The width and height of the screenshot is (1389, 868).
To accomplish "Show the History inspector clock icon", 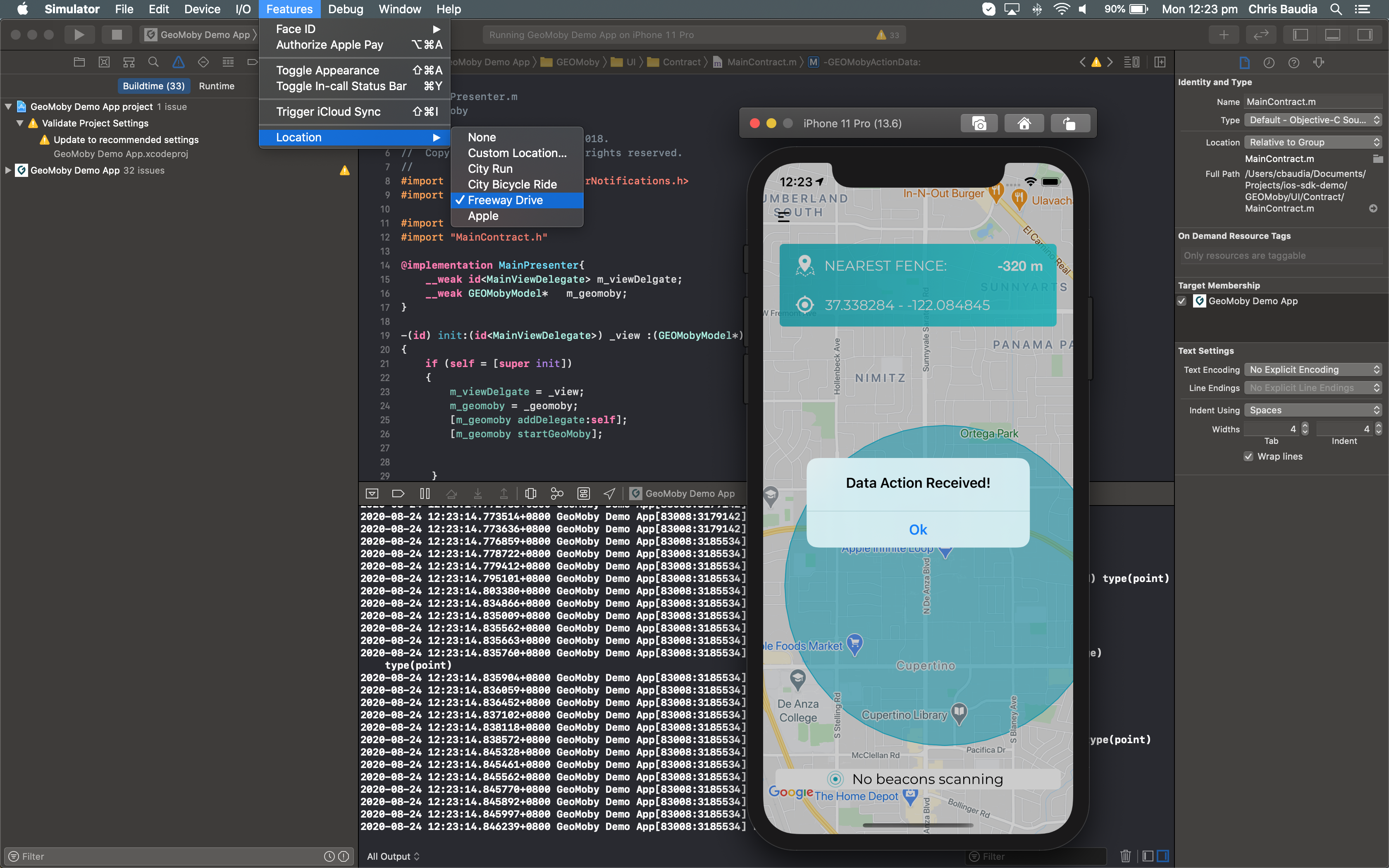I will [x=1269, y=62].
